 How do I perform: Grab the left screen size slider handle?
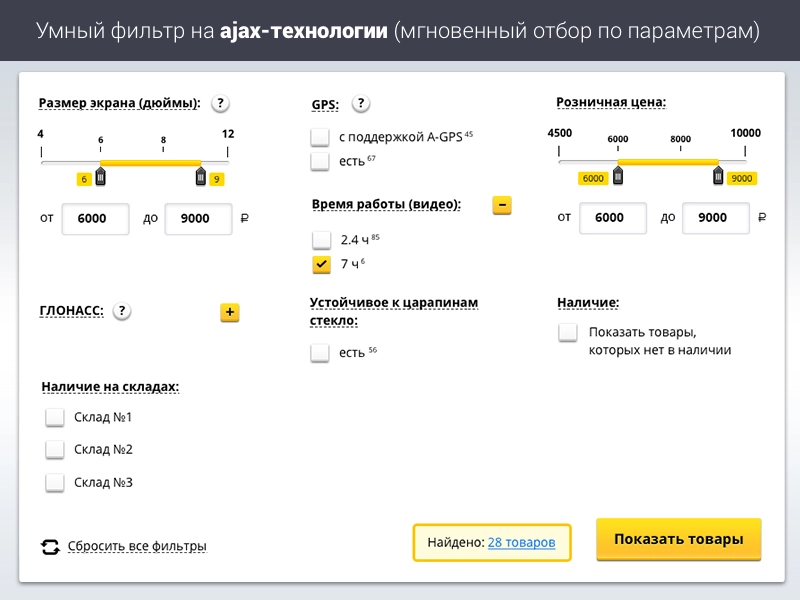point(100,176)
